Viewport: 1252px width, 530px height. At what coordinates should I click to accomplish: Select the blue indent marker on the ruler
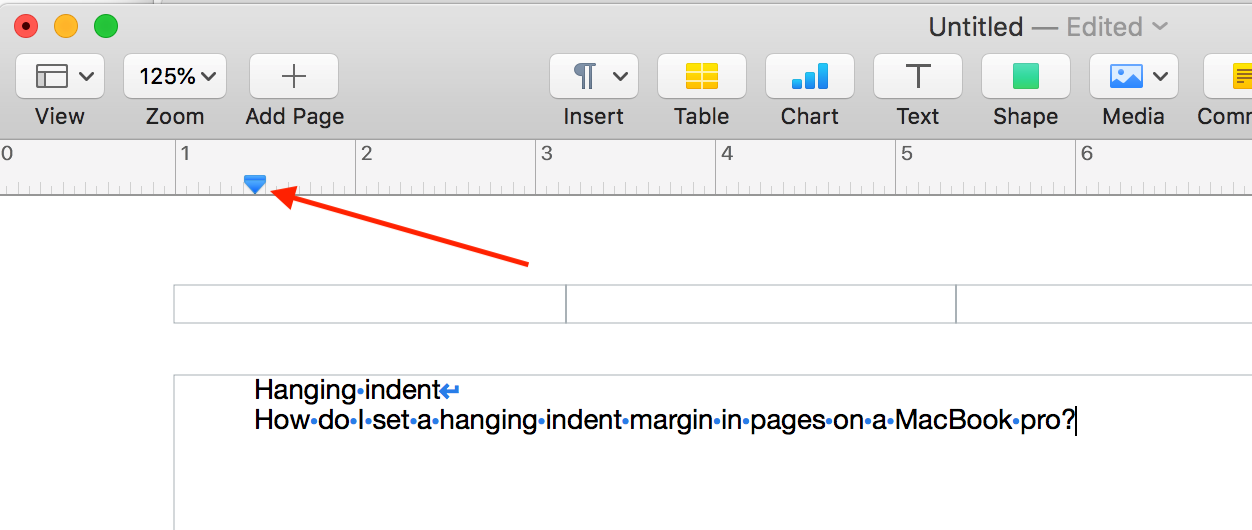coord(255,184)
